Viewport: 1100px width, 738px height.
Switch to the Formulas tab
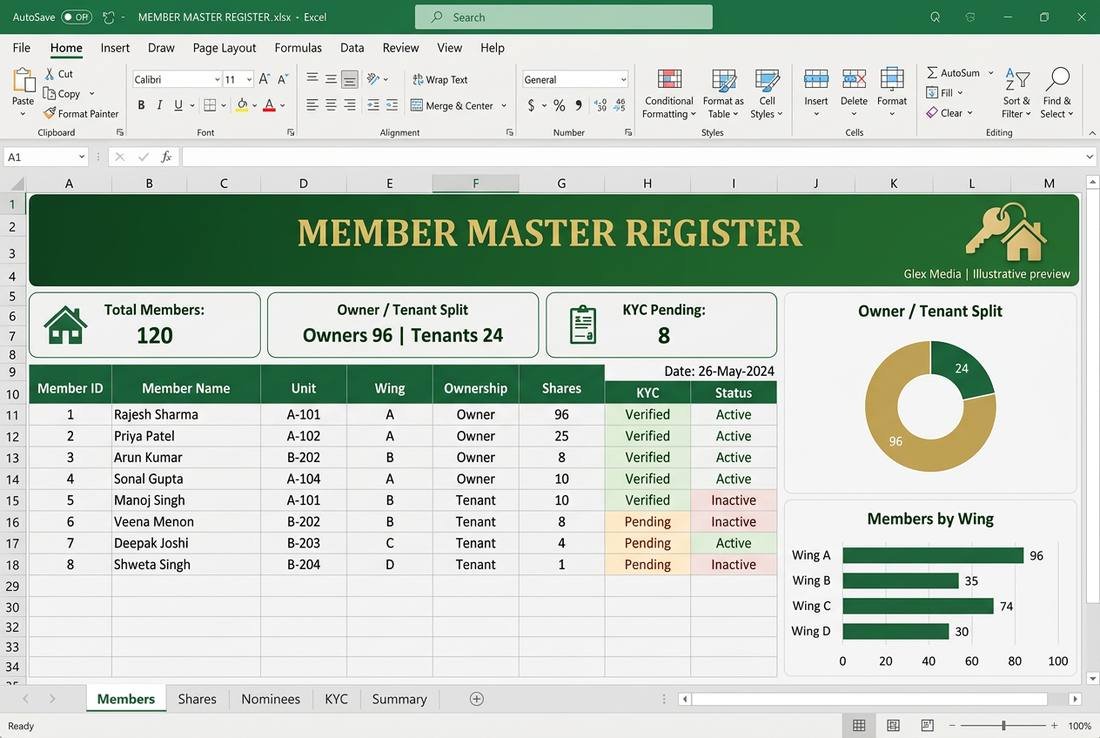pos(298,48)
